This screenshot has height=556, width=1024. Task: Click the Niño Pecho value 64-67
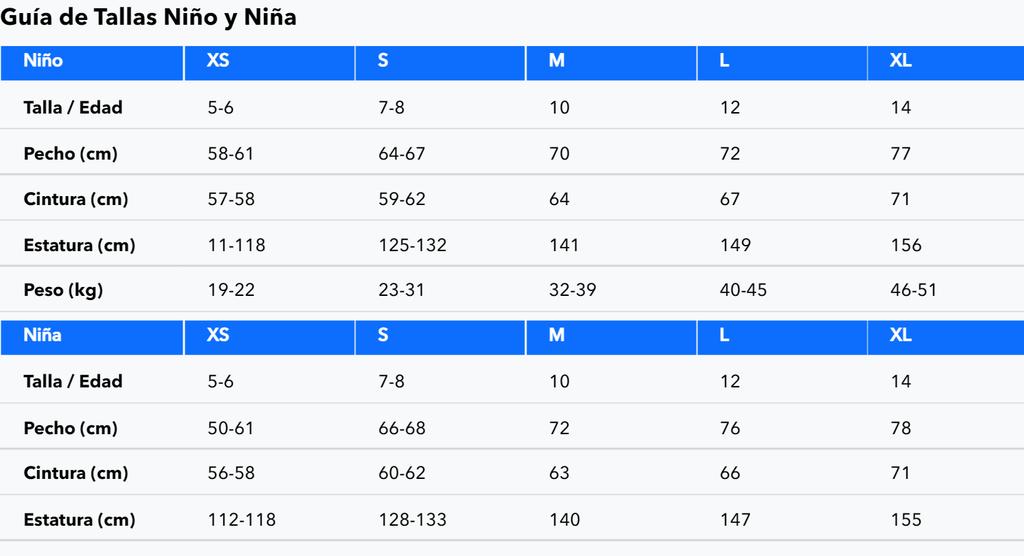402,154
